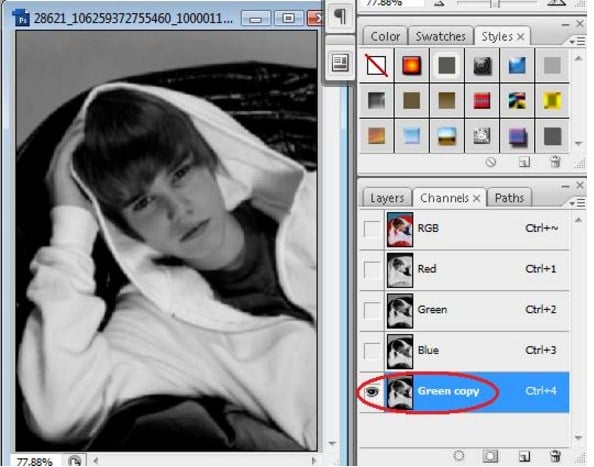Image resolution: width=594 pixels, height=467 pixels.
Task: Open the collapsed panel icon below Paragraph
Action: click(x=340, y=62)
